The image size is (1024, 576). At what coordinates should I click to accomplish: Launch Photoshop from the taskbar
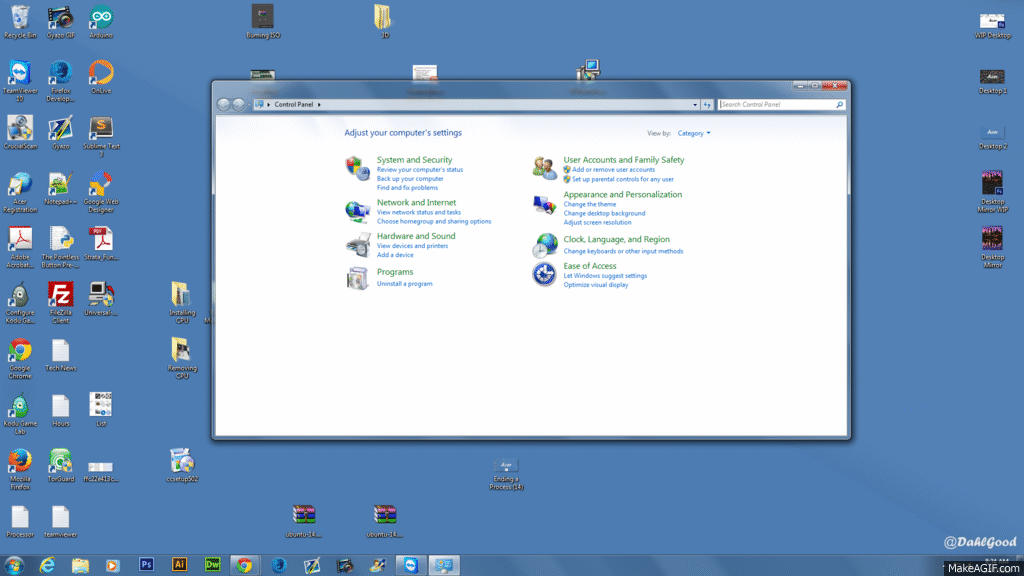(x=146, y=565)
